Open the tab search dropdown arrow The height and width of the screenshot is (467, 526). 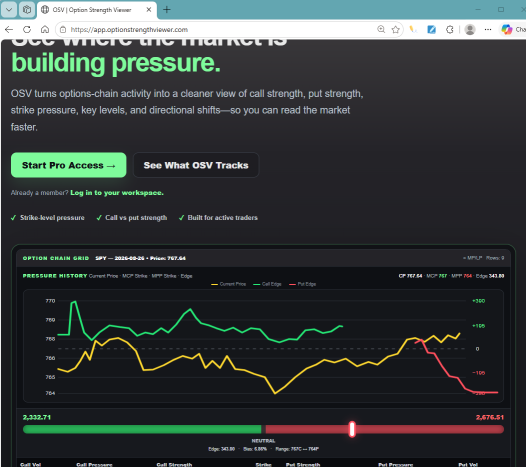[9, 10]
